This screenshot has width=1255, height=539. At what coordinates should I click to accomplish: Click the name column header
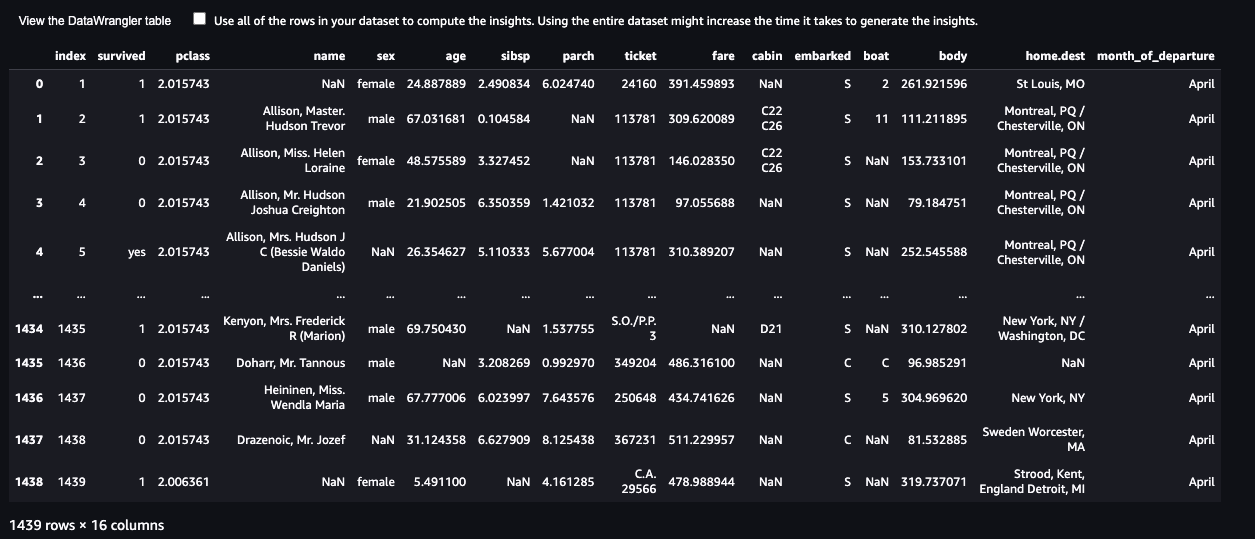click(x=329, y=56)
